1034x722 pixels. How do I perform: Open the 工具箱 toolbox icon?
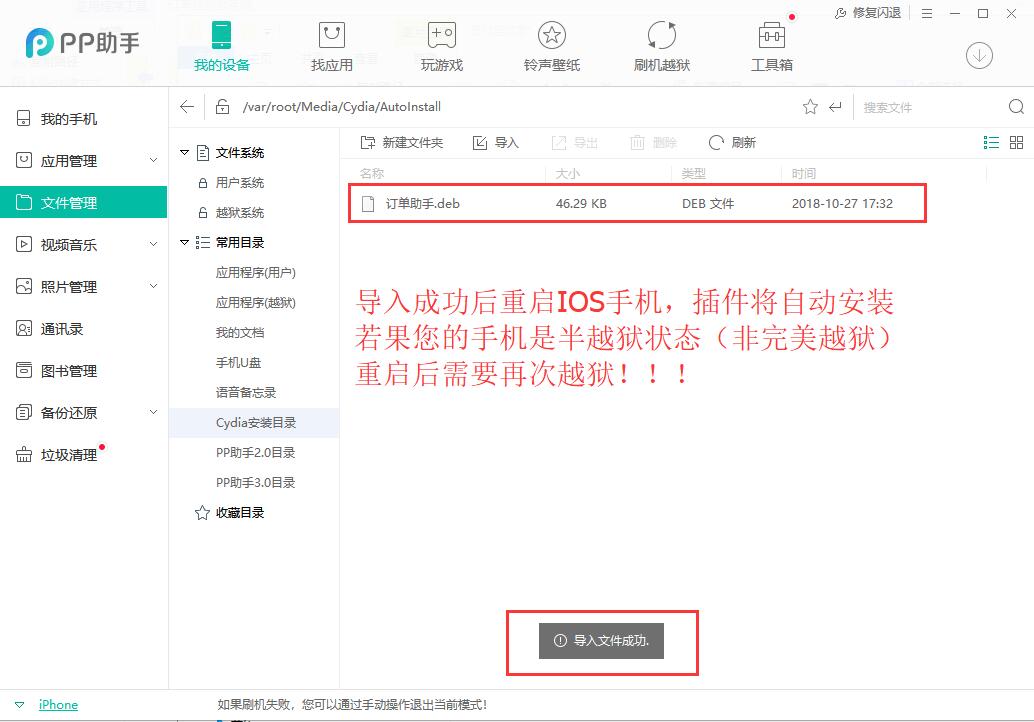click(771, 47)
